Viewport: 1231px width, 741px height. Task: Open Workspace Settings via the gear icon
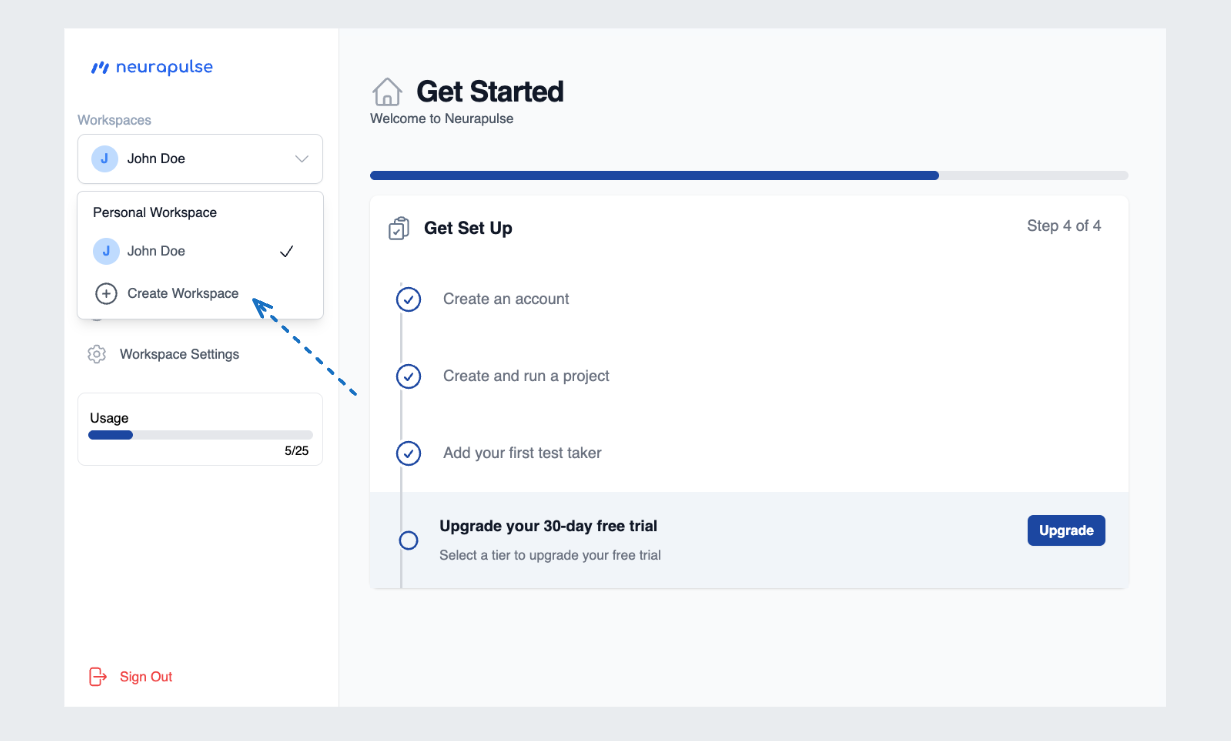(96, 354)
